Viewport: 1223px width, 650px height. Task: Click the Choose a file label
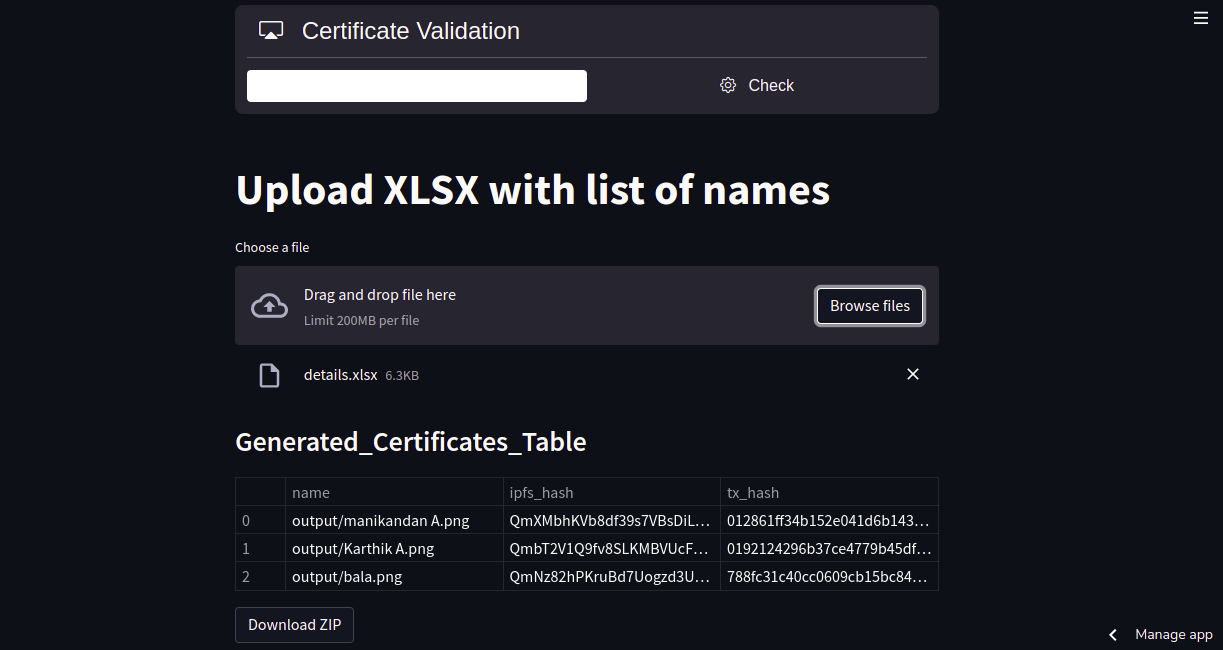[272, 247]
